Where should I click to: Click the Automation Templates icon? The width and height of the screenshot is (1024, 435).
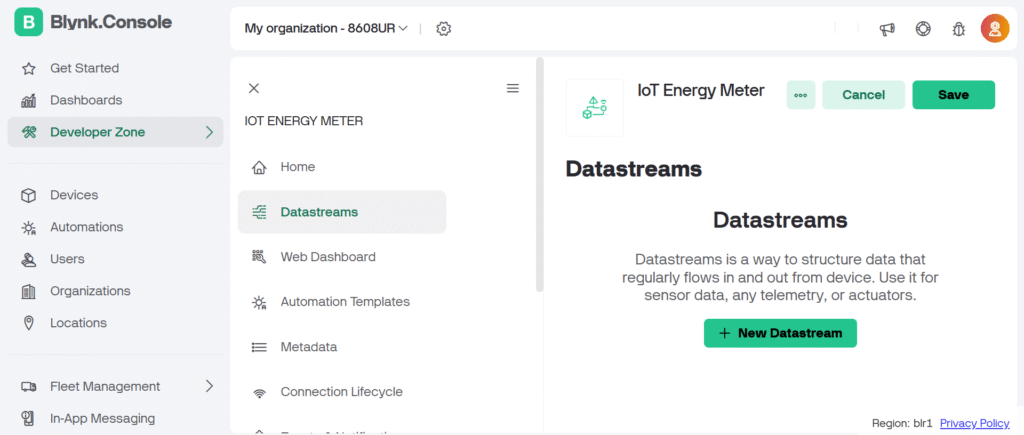click(x=259, y=302)
